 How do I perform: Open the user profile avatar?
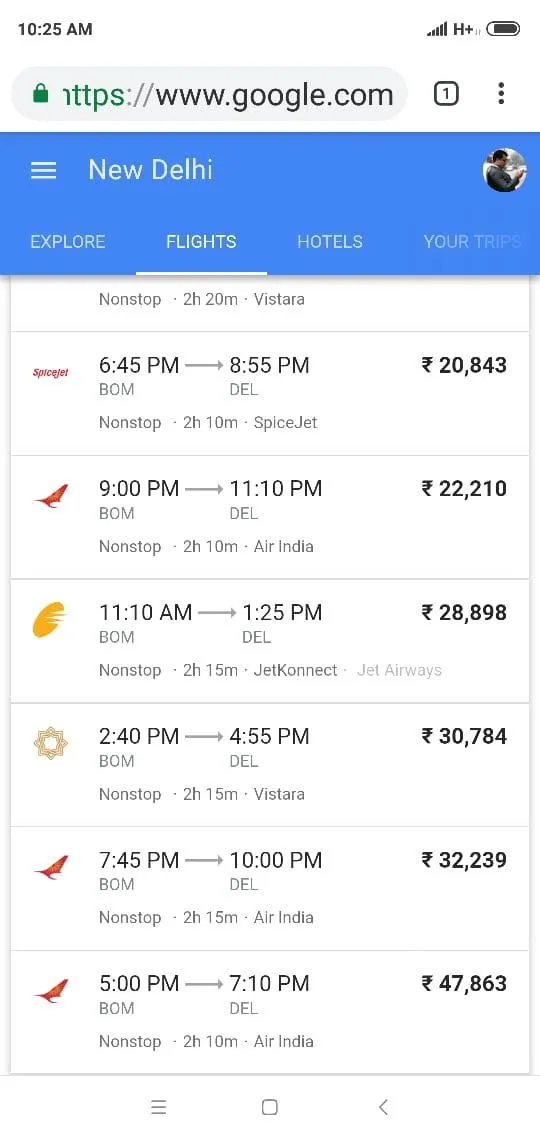pyautogui.click(x=504, y=170)
